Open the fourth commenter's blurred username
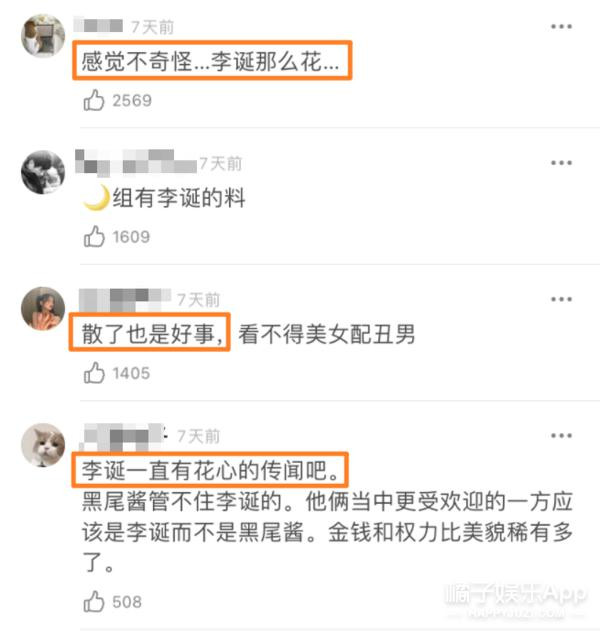The image size is (600, 634). (x=123, y=437)
